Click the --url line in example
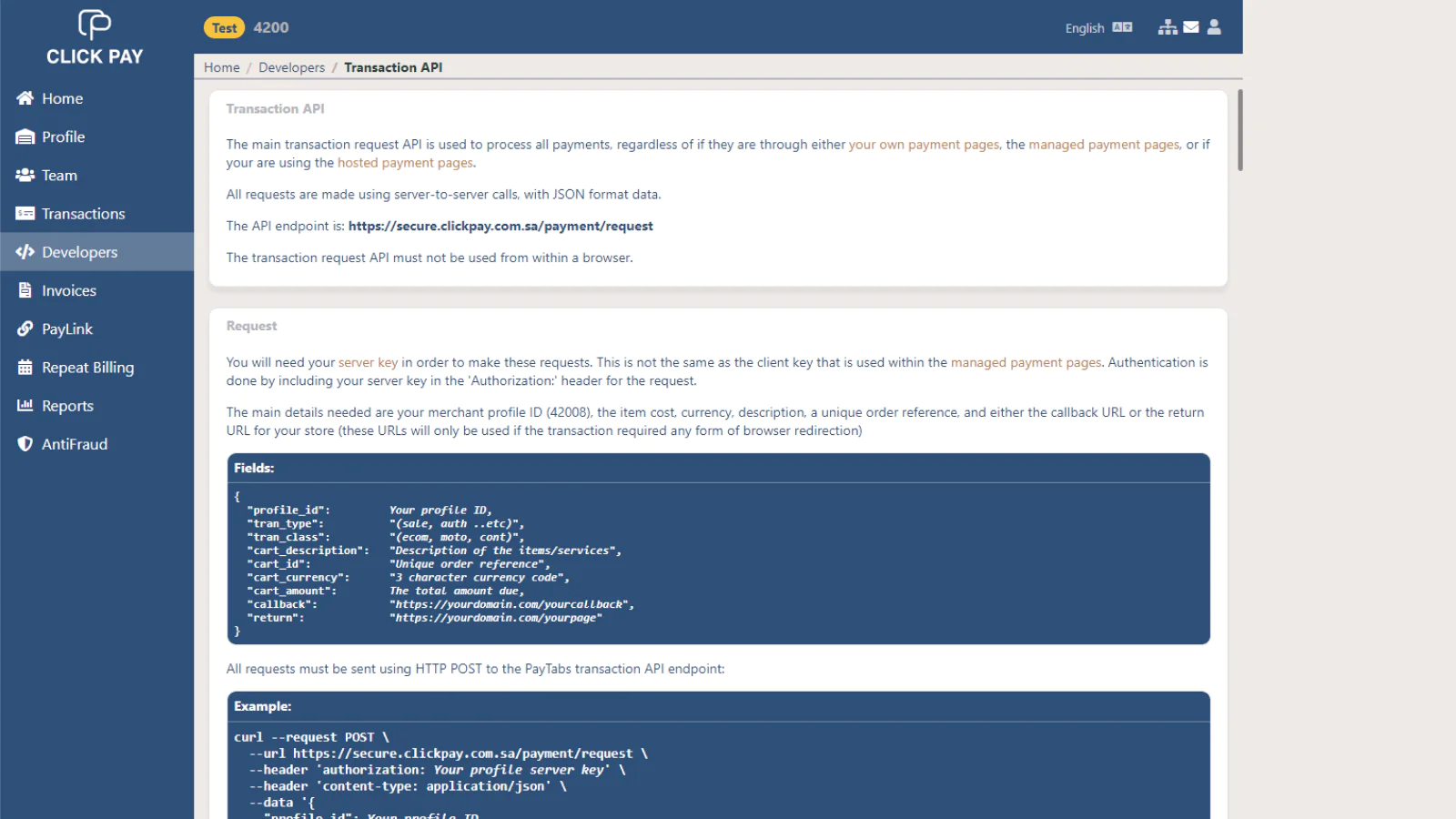Viewport: 1456px width, 819px height. point(449,753)
